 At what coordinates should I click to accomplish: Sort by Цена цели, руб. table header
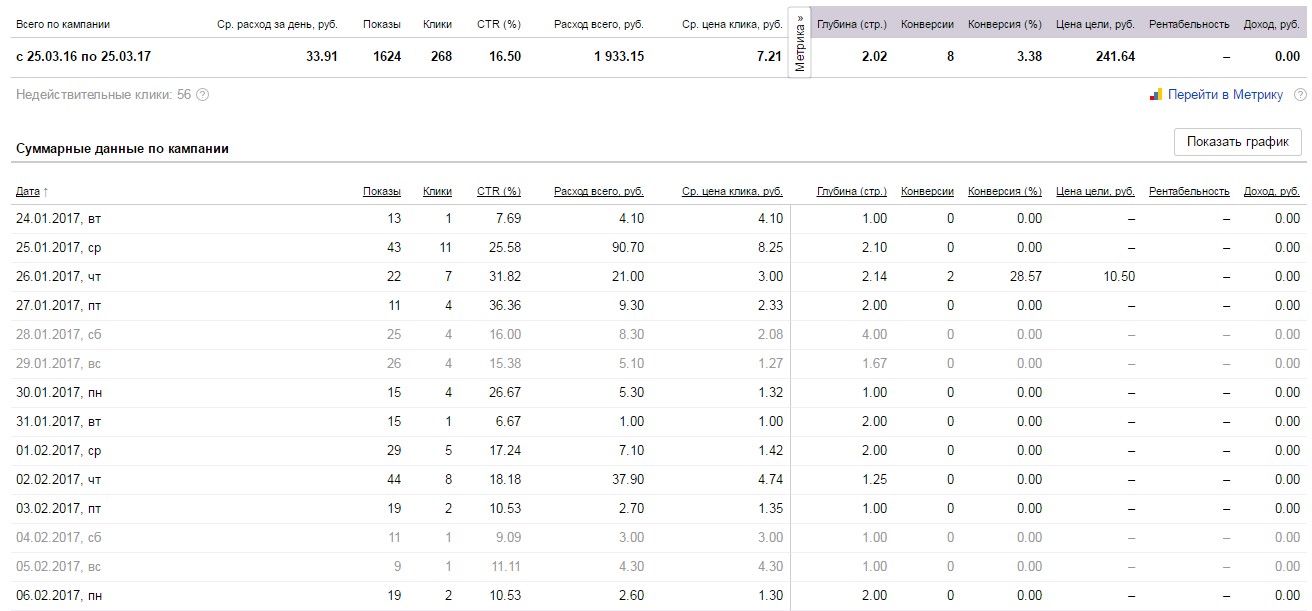pos(1095,191)
